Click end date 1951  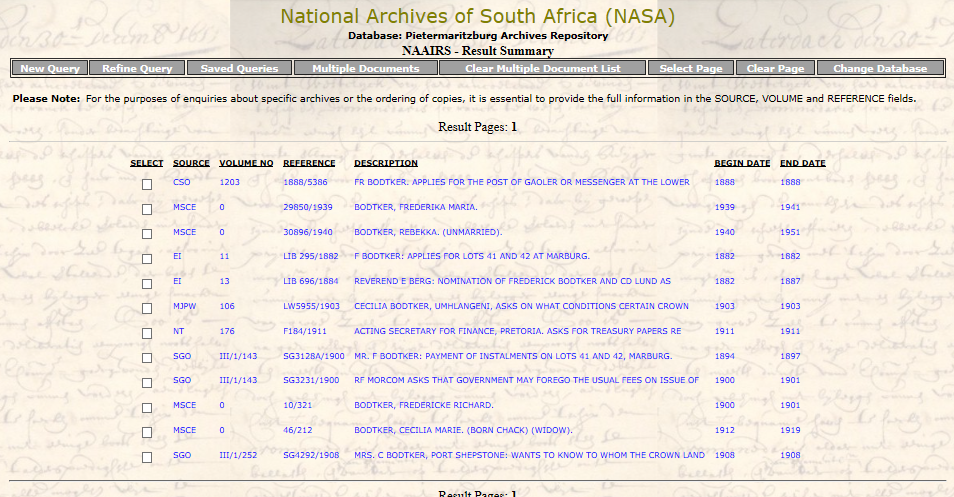[x=790, y=232]
